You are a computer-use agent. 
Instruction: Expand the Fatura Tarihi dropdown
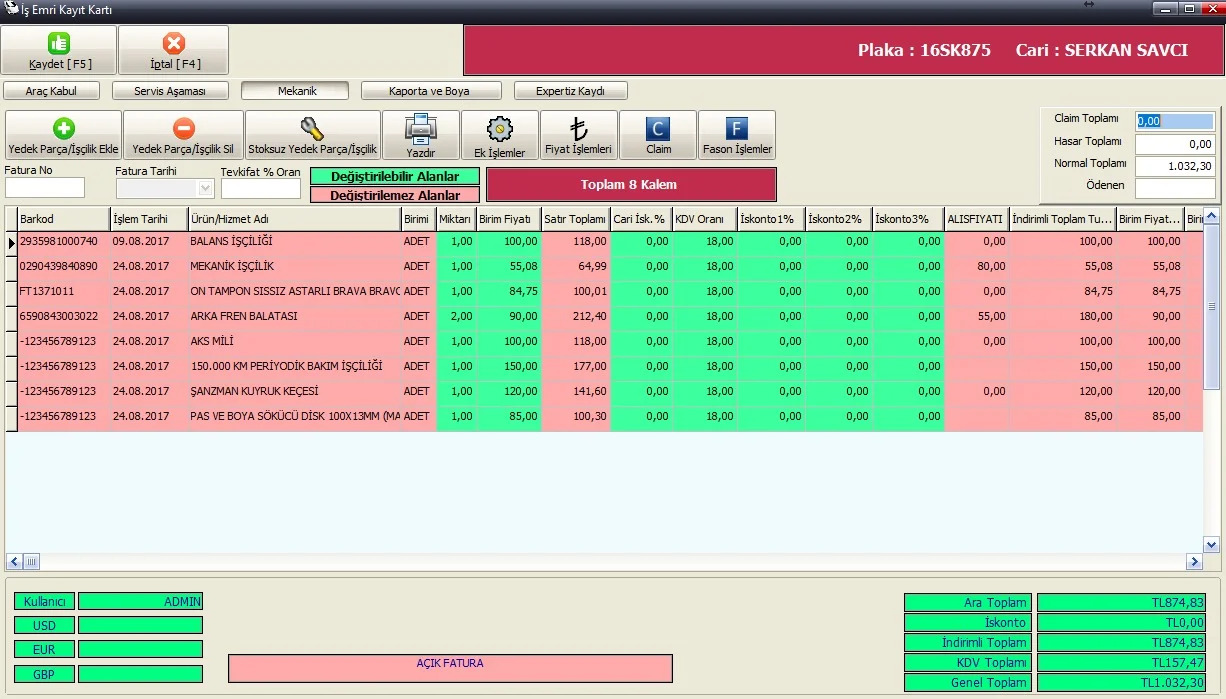click(x=206, y=188)
